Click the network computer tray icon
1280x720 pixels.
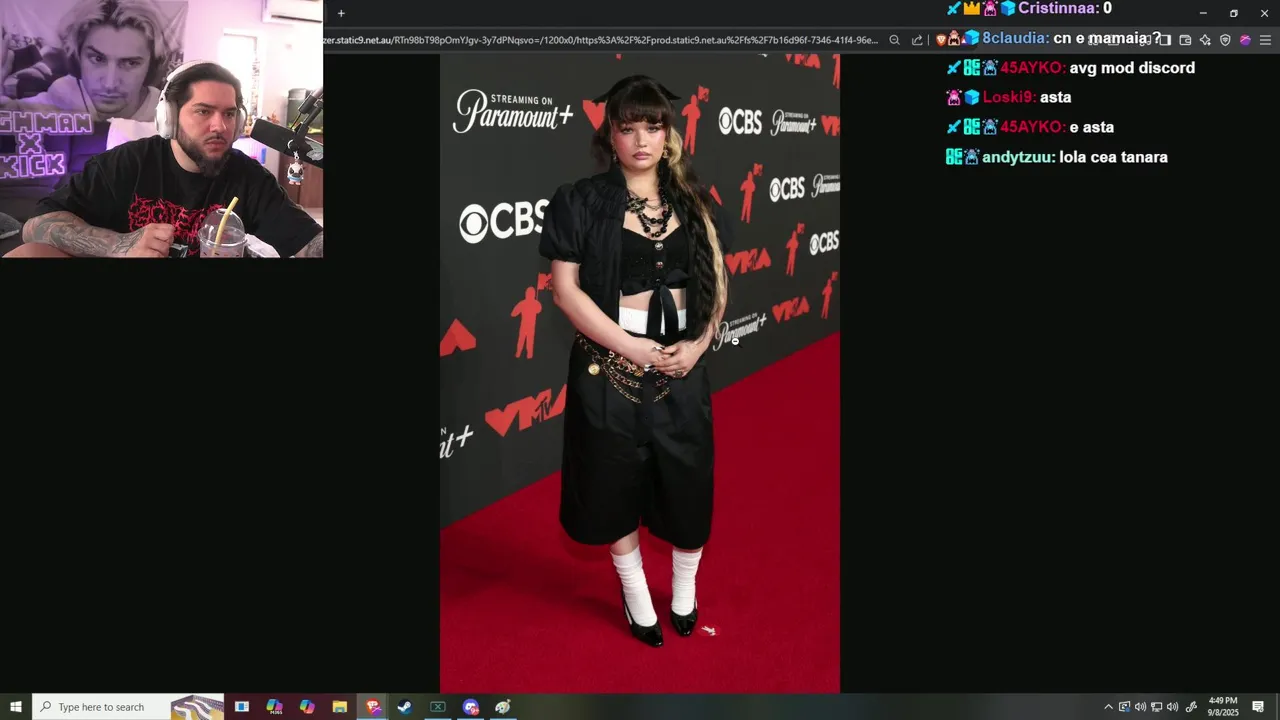point(1156,707)
